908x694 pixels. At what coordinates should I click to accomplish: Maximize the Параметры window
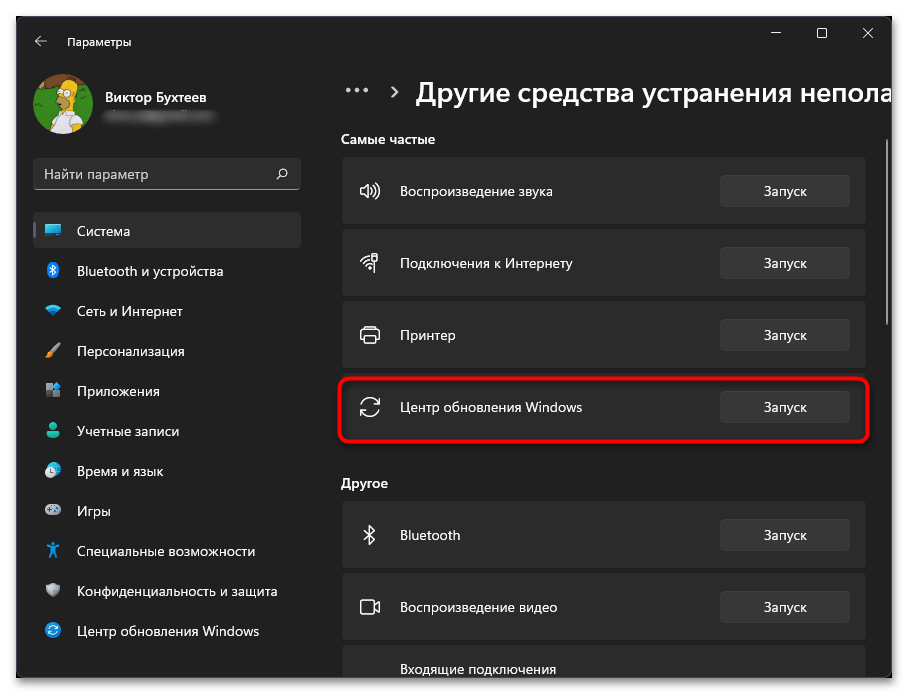tap(822, 33)
